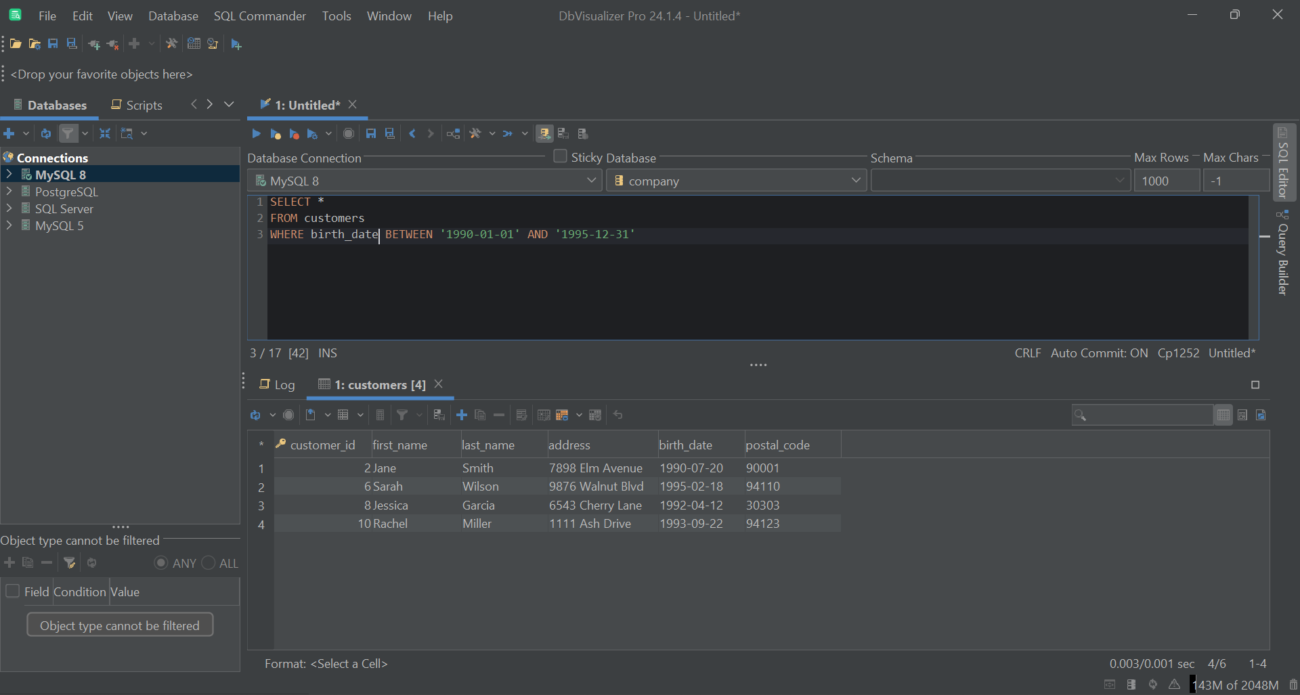
Task: Stop the running query using the stop icon
Action: [x=348, y=133]
